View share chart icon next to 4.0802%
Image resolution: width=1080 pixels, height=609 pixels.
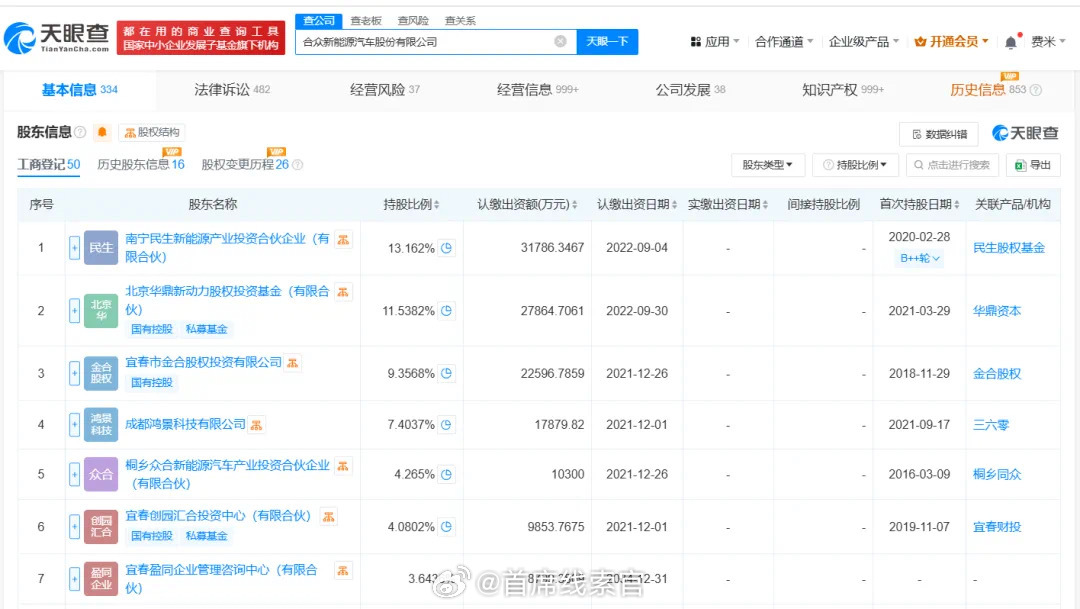coord(446,526)
